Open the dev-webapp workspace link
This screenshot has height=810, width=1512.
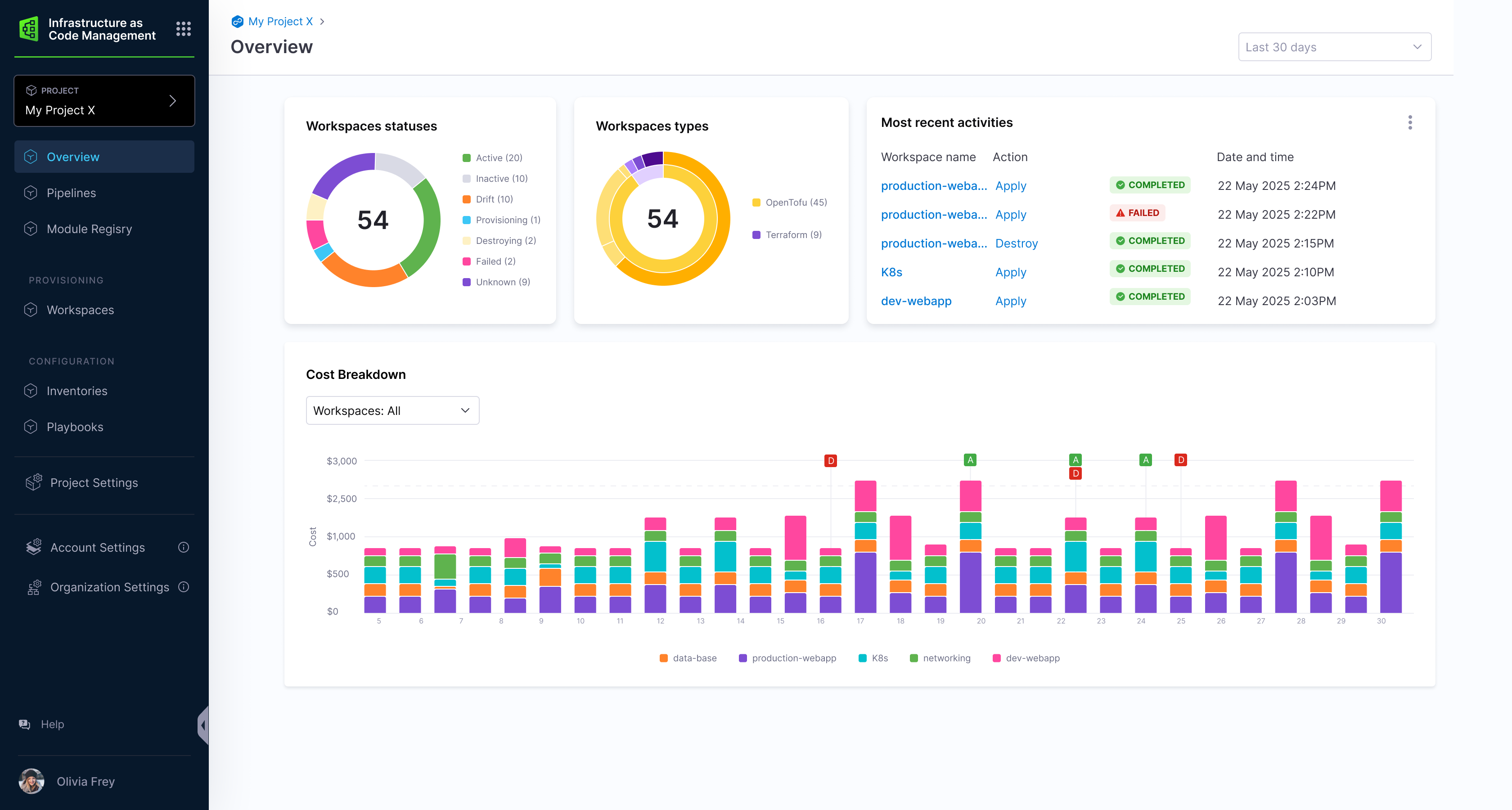click(916, 301)
